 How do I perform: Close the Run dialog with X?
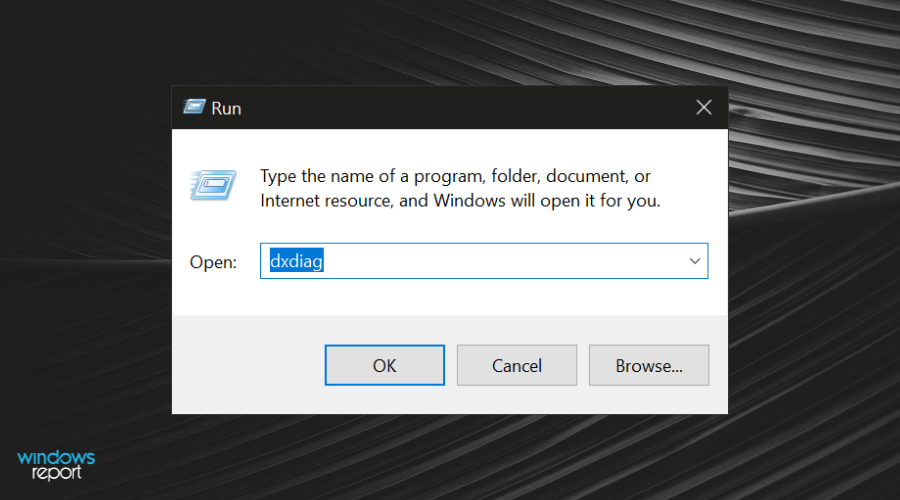coord(704,107)
